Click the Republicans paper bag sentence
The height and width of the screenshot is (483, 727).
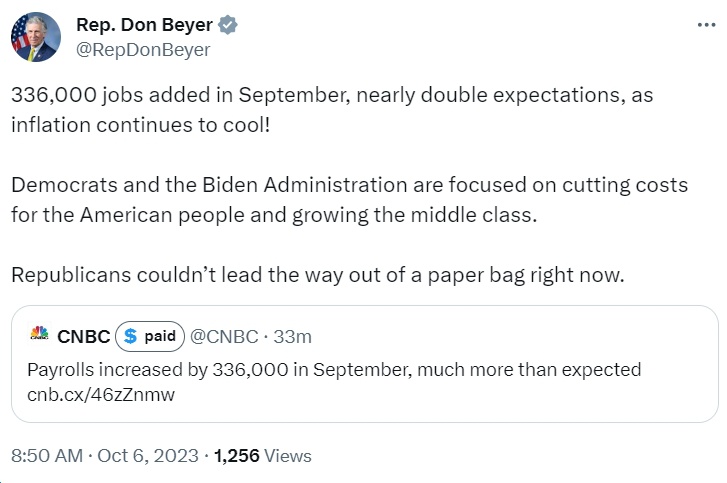coord(318,275)
